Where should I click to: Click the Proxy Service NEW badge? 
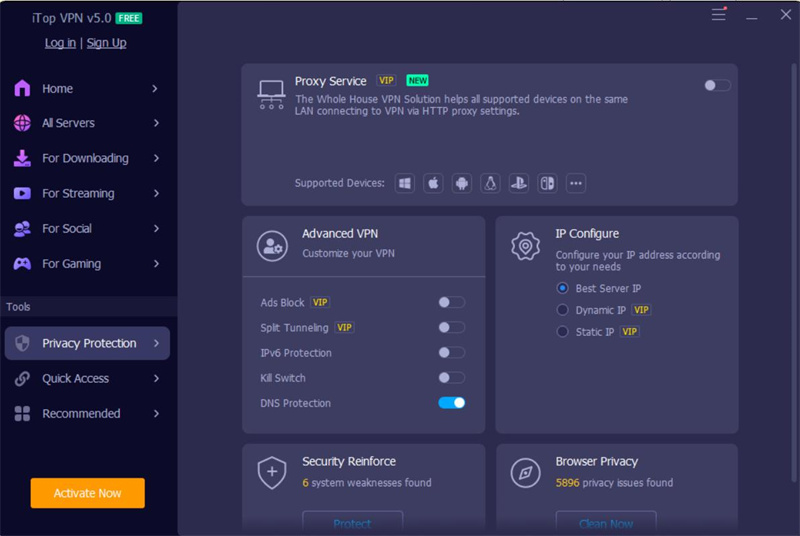417,81
